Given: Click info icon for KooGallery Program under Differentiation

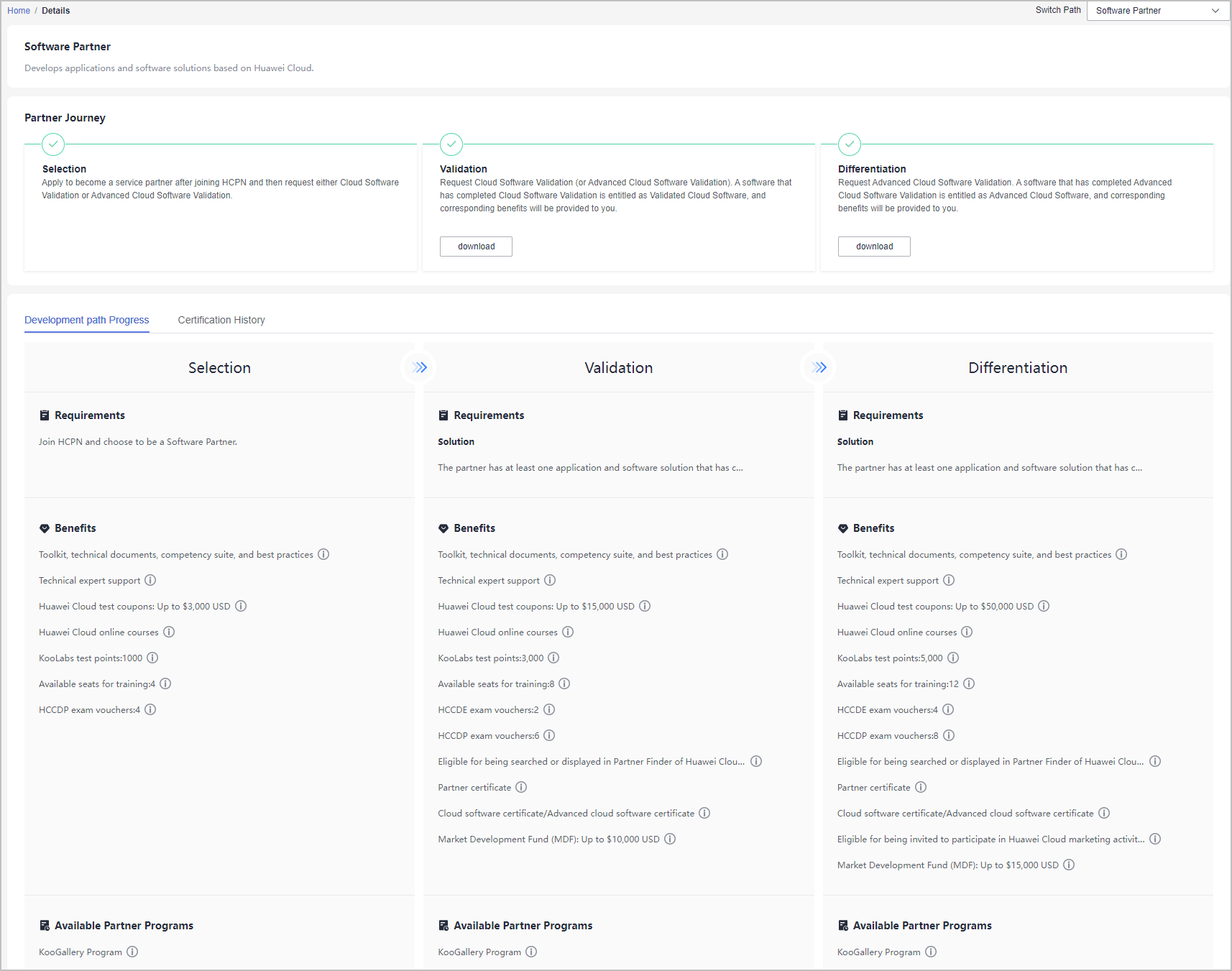Looking at the screenshot, I should [931, 952].
